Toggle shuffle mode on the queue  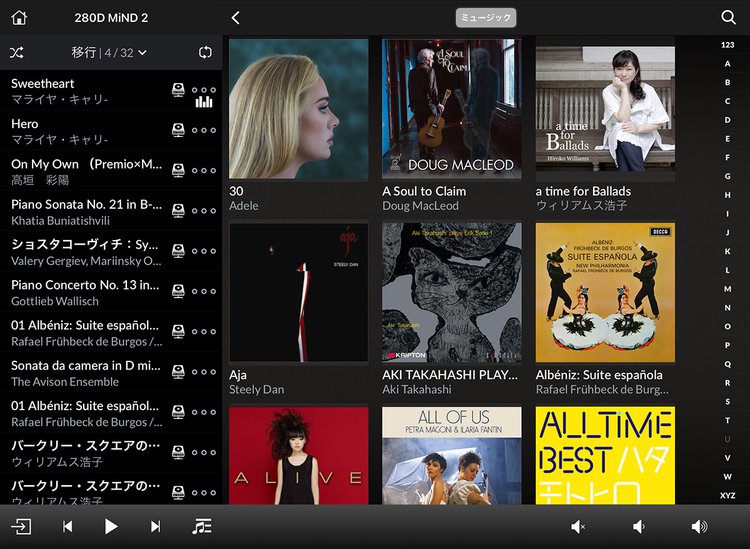pos(17,52)
